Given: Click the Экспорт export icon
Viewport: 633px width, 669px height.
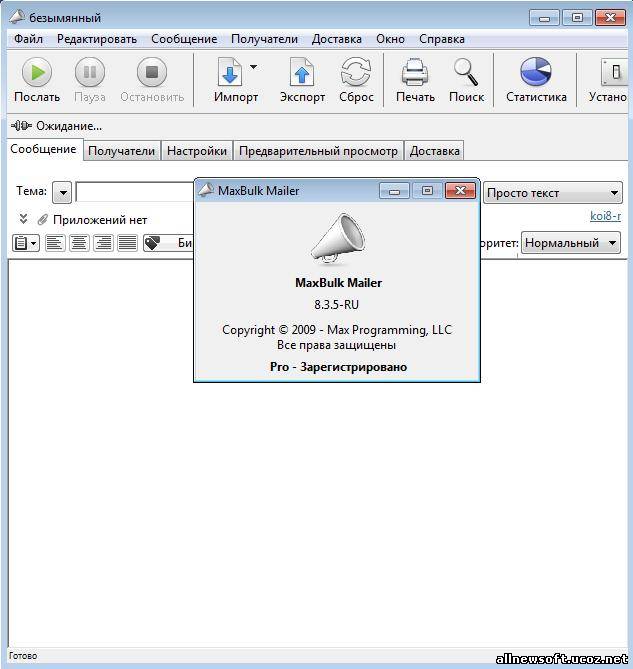Looking at the screenshot, I should 302,72.
